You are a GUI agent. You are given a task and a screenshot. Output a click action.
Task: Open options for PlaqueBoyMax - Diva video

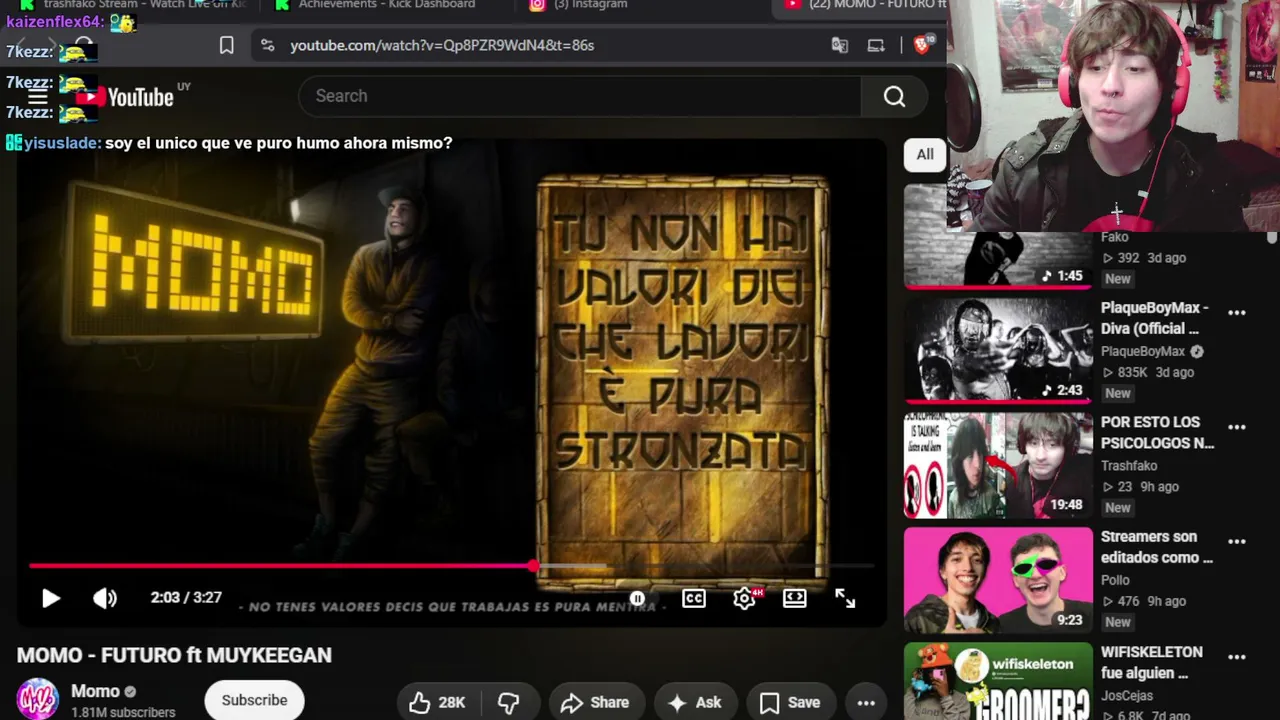1237,313
